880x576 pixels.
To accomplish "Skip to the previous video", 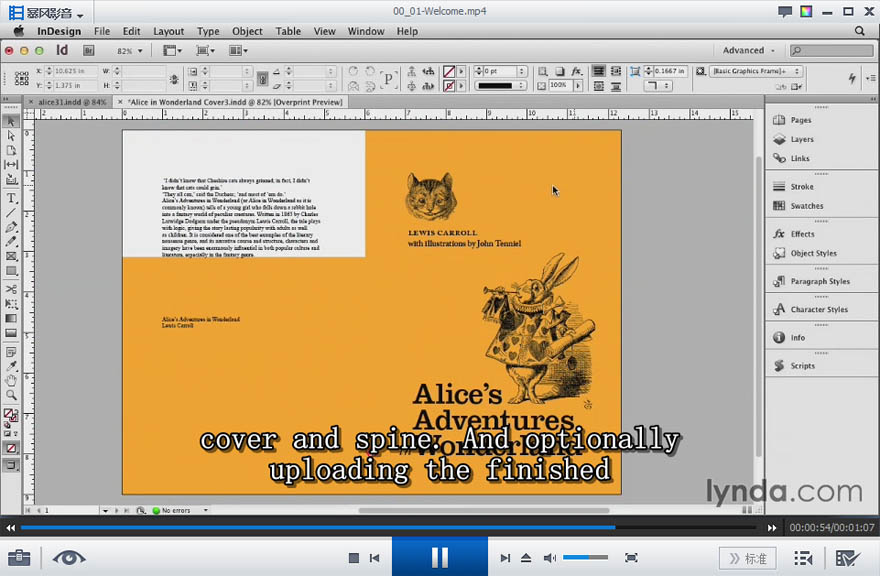I will [374, 558].
